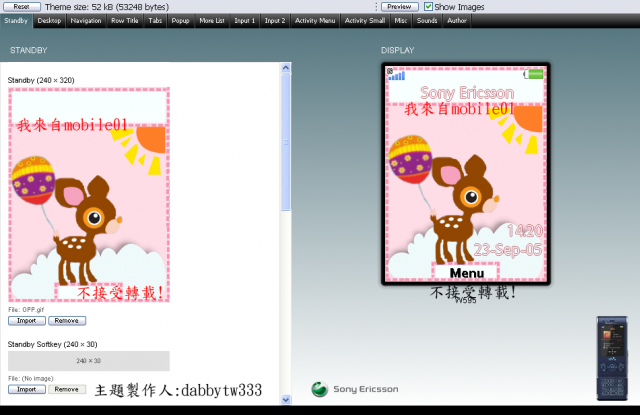
Task: Open the Row Title tab
Action: pos(124,21)
